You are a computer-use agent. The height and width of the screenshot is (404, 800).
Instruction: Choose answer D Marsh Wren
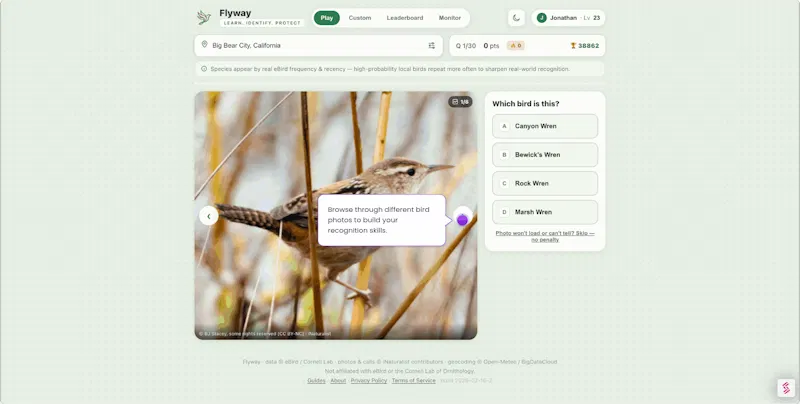545,212
